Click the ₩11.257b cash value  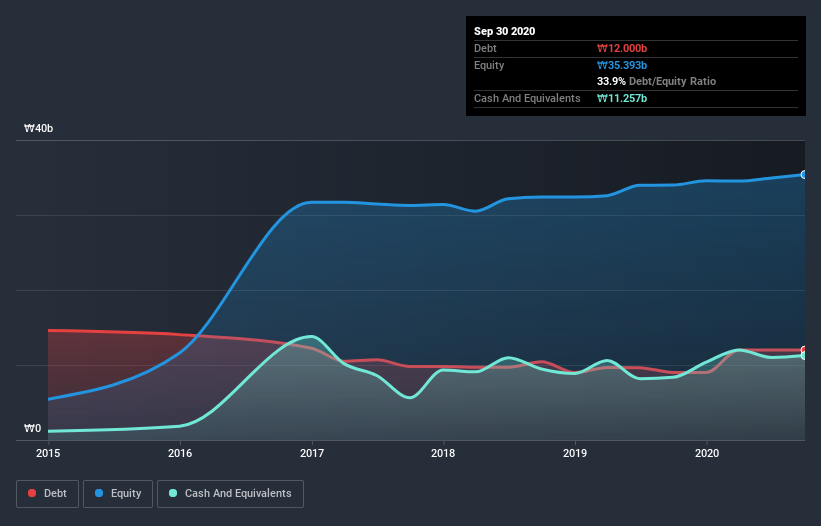click(622, 98)
